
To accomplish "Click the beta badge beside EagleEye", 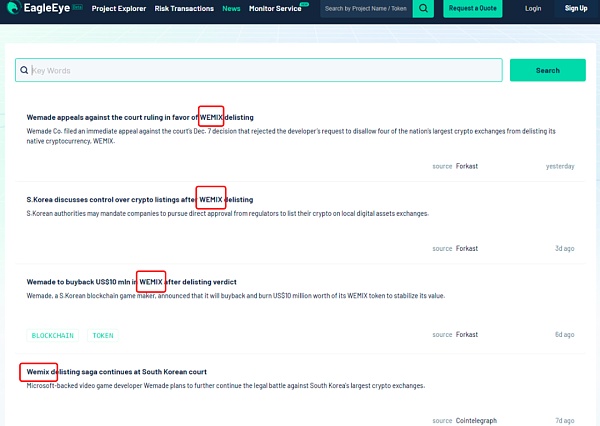I will tap(78, 7).
